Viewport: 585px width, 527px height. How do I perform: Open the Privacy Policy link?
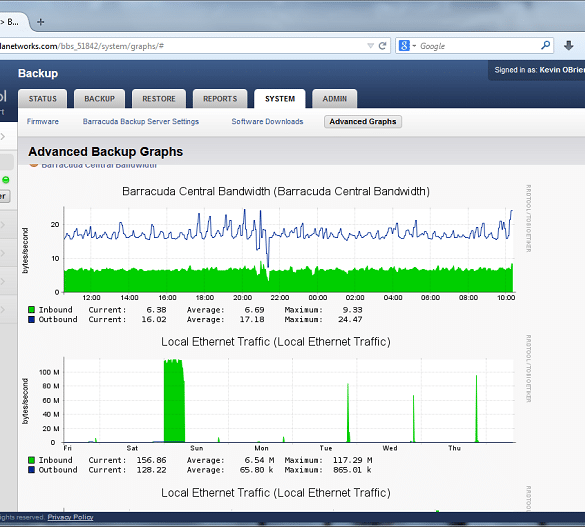pos(71,517)
